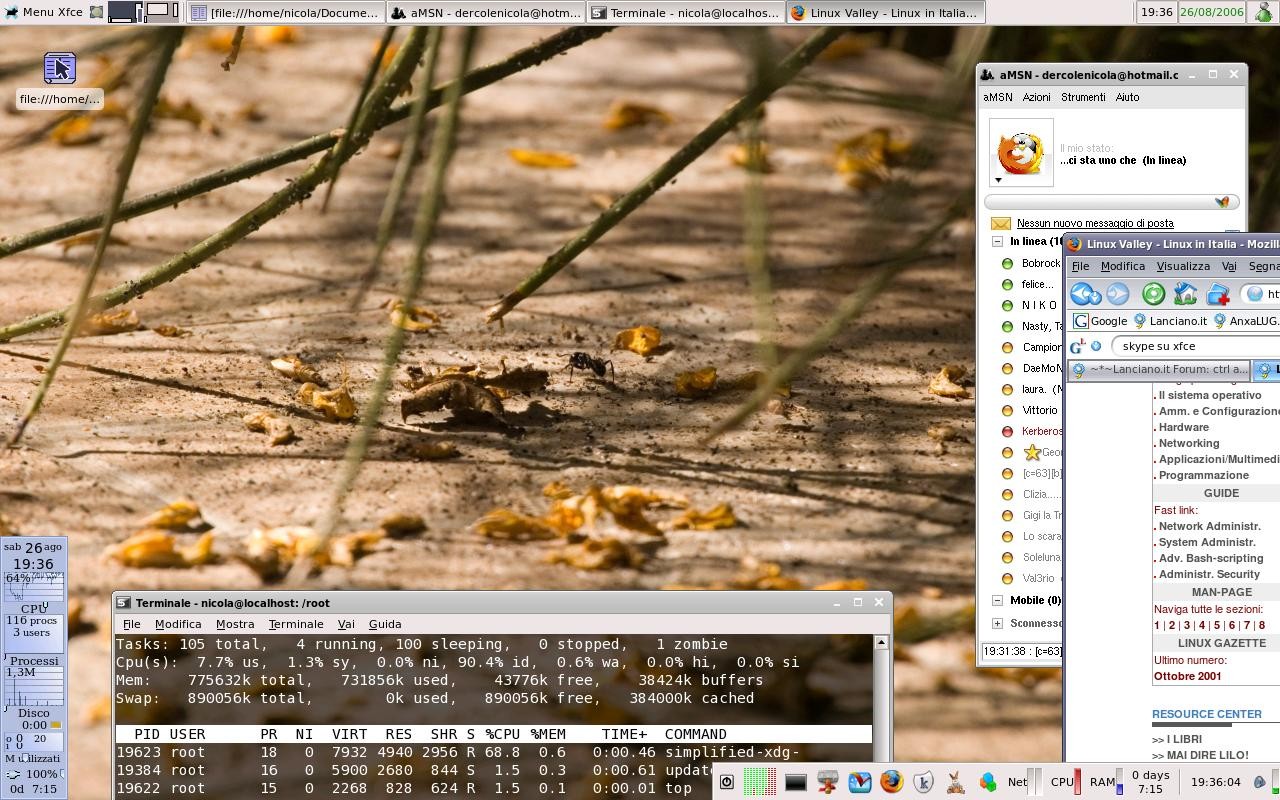The width and height of the screenshot is (1280, 800).
Task: Open the Google bookmark in Firefox toolbar
Action: coord(1100,321)
